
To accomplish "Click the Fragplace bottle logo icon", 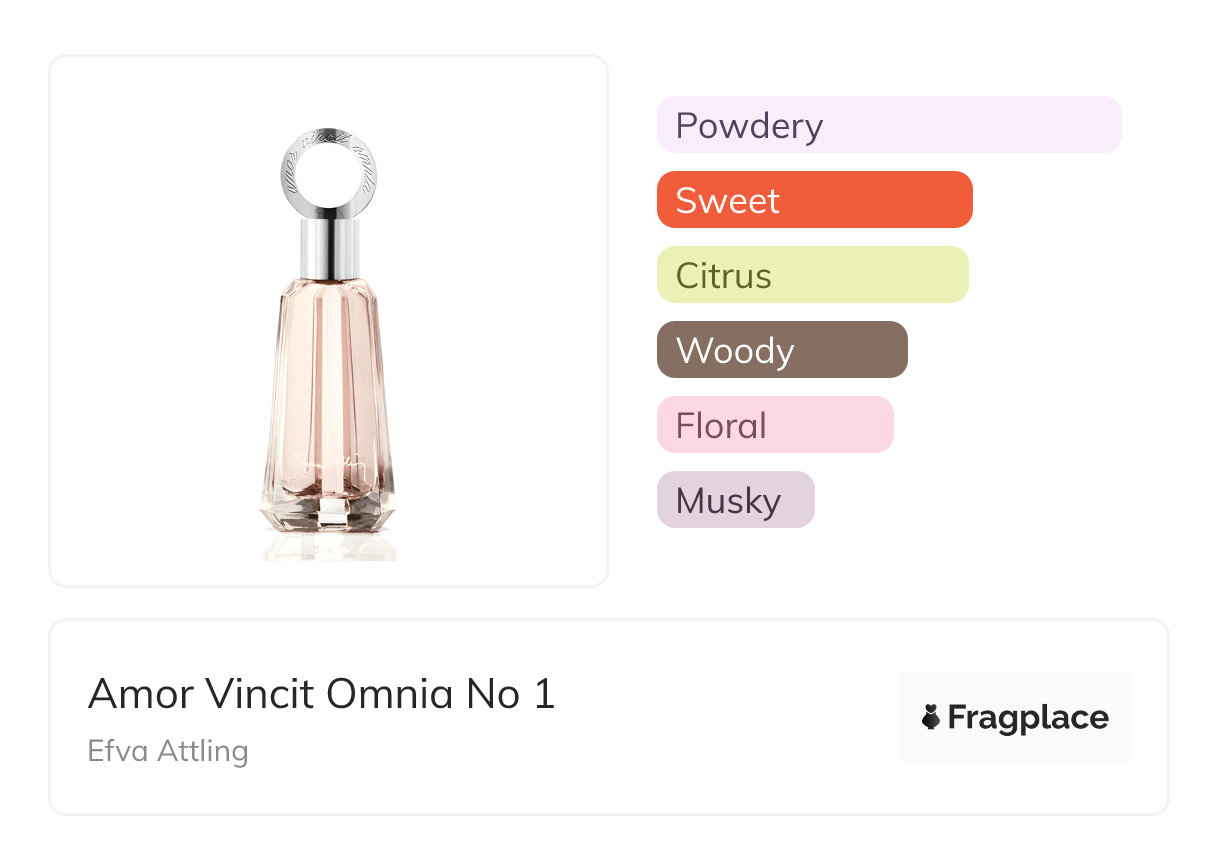I will click(x=931, y=717).
